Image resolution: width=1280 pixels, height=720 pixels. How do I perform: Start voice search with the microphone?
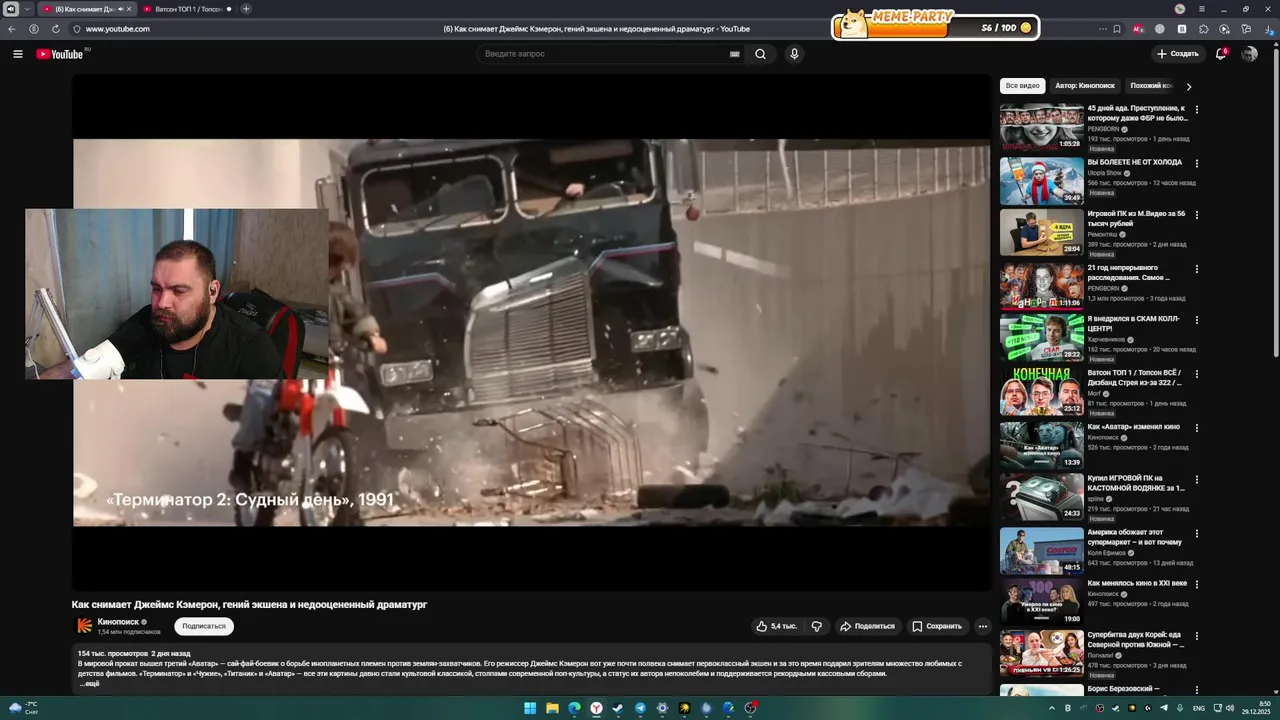[x=794, y=54]
